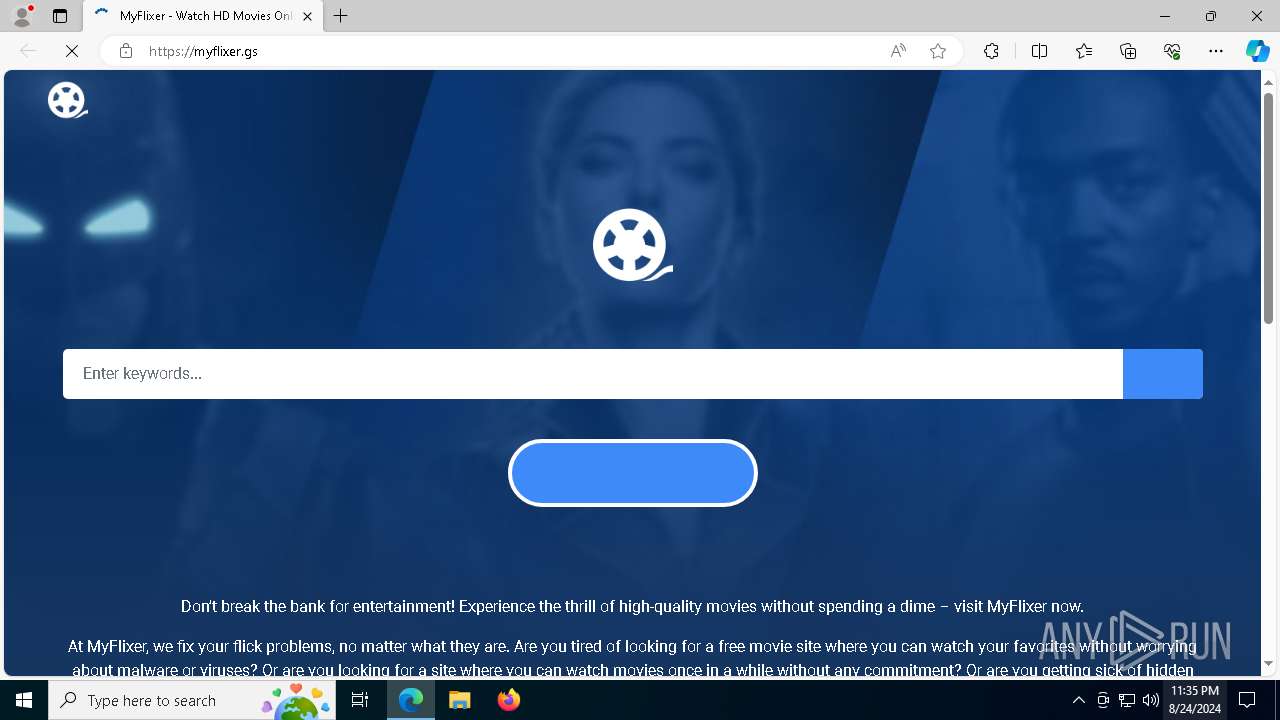
Task: View site information lock icon
Action: [x=126, y=51]
